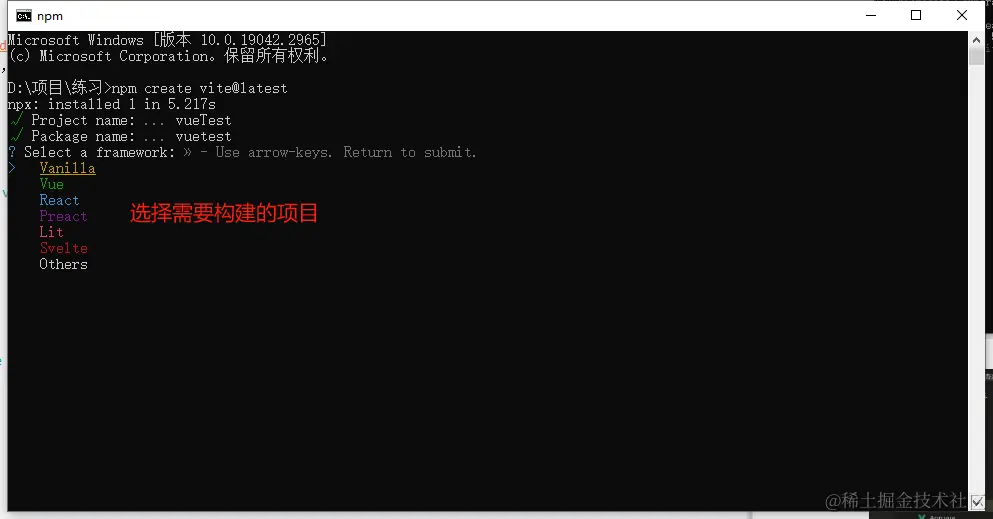Click the green checkmark beside Project name
The image size is (993, 519).
click(x=17, y=120)
